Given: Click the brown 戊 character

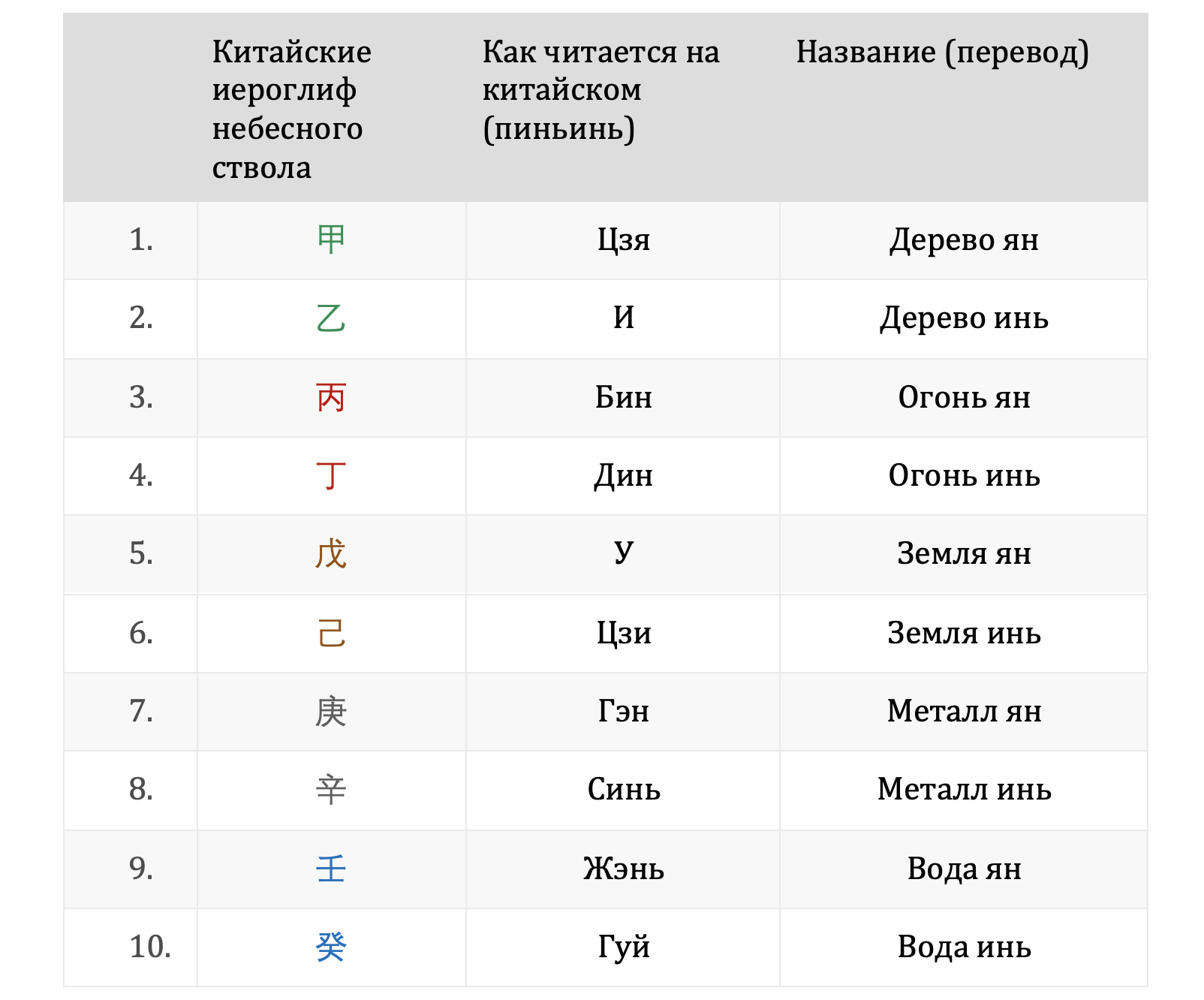Looking at the screenshot, I should (331, 554).
